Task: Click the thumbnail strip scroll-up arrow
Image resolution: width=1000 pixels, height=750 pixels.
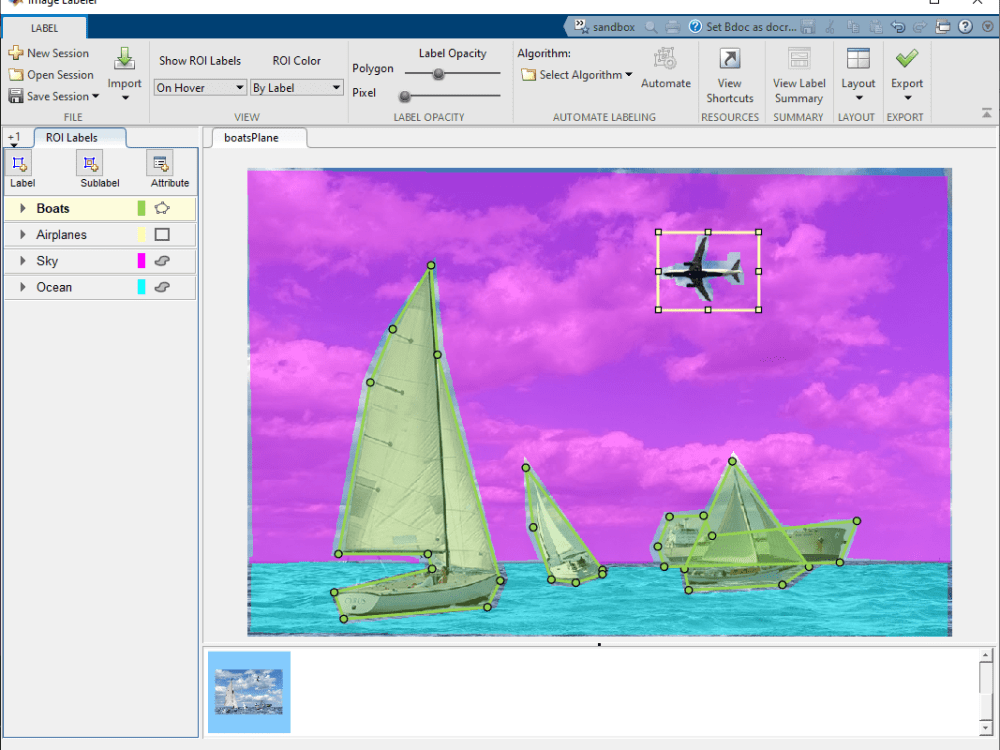Action: [x=985, y=655]
